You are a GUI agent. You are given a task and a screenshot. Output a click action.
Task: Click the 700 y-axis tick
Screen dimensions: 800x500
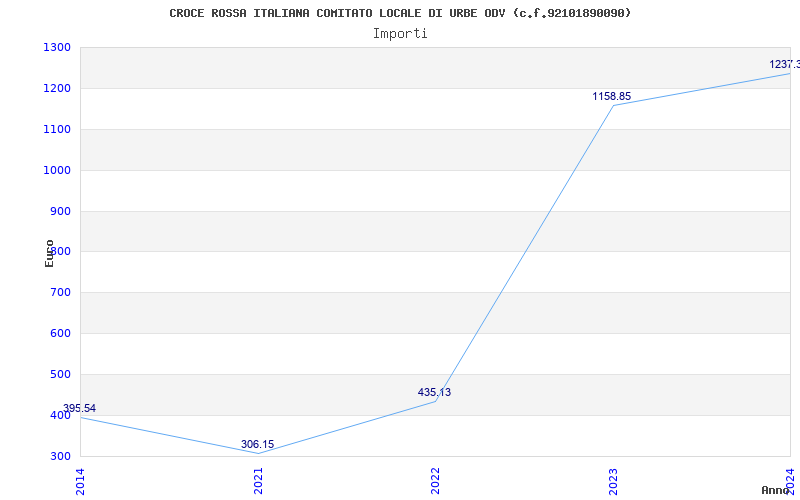click(x=61, y=293)
